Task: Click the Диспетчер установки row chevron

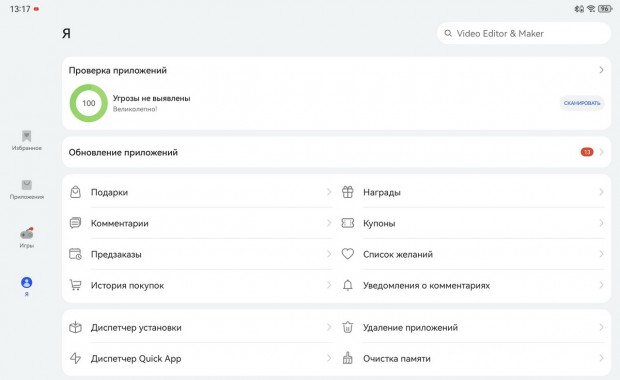Action: point(329,327)
